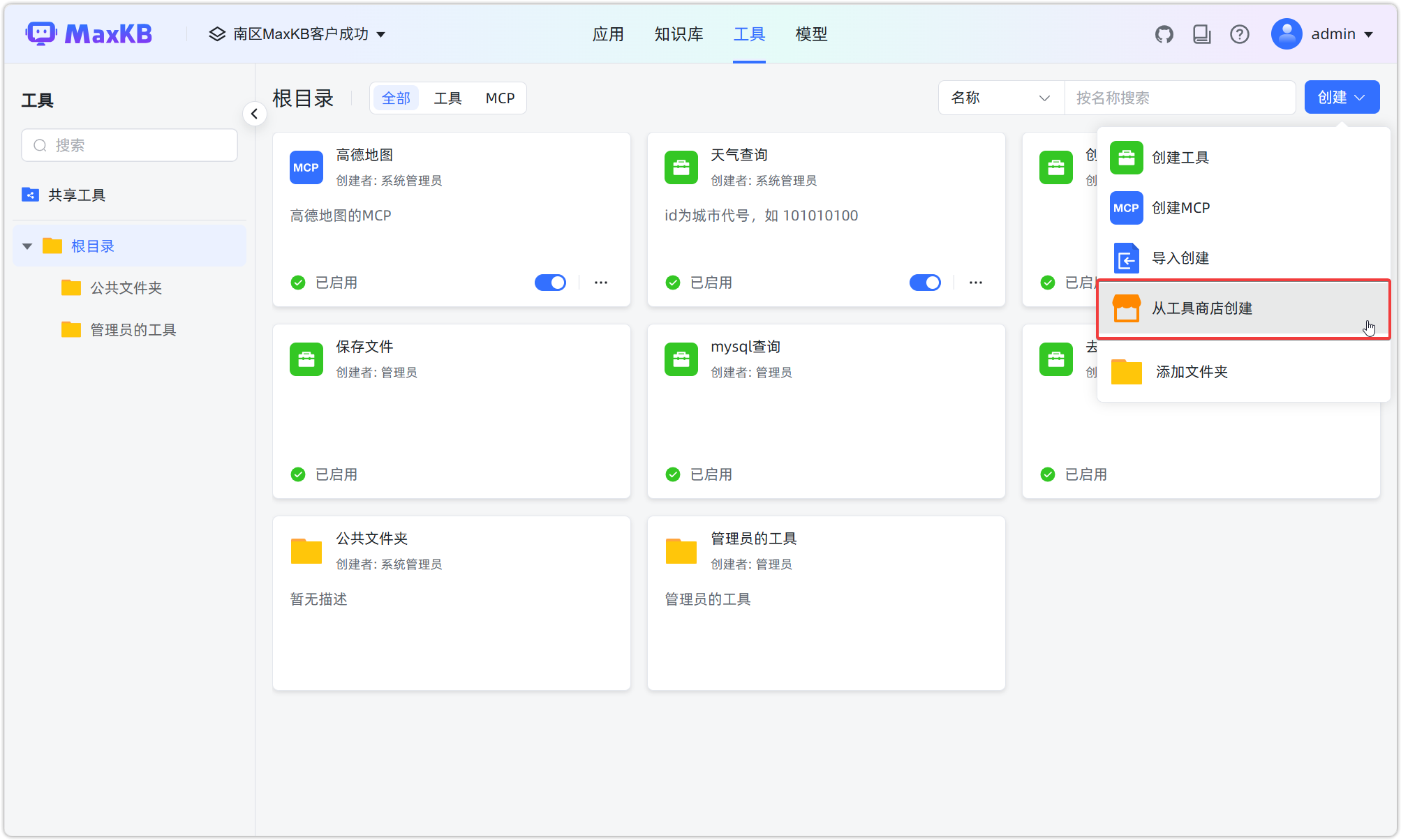Click the 已启用 status on 保存文件 card

click(324, 474)
